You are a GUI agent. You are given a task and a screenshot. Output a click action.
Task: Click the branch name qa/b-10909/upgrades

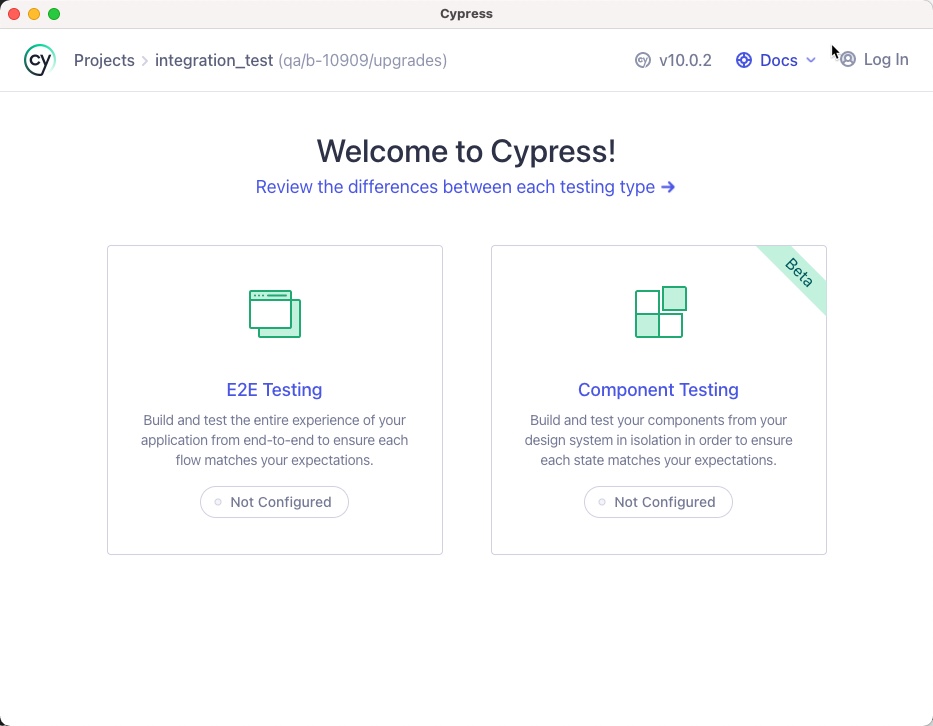point(362,60)
